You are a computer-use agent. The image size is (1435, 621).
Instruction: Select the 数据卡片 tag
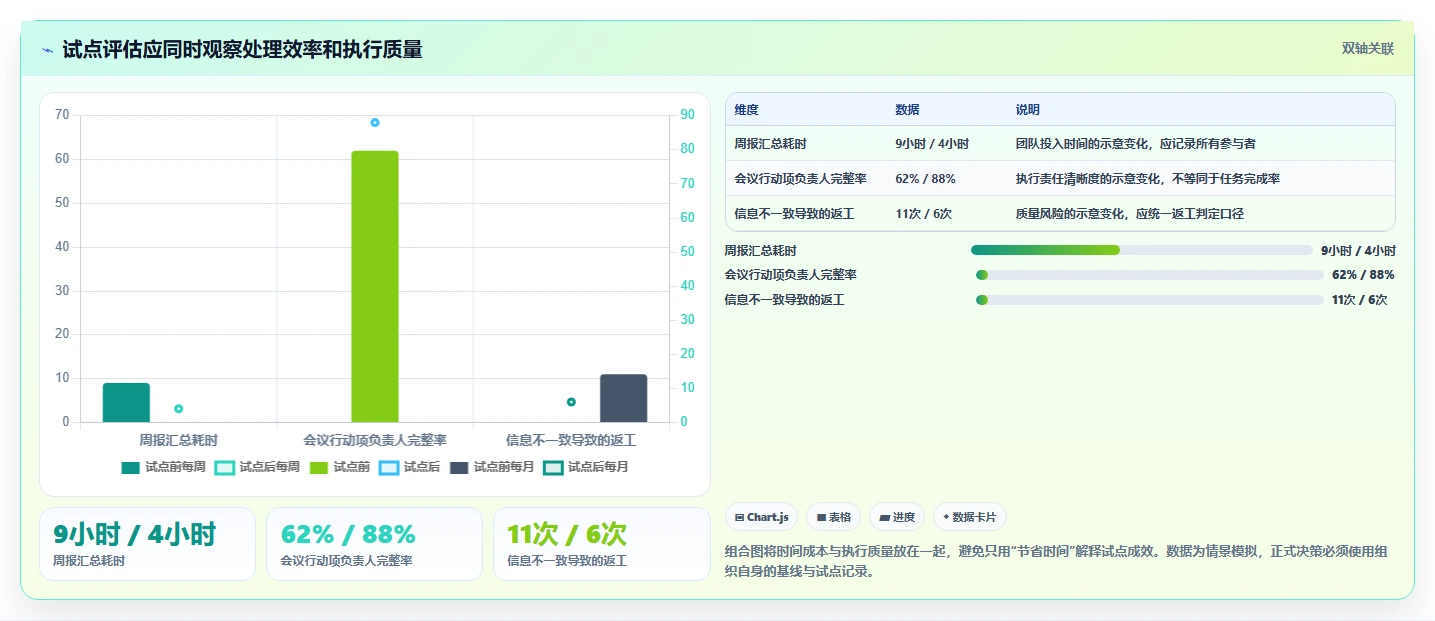pyautogui.click(x=970, y=517)
